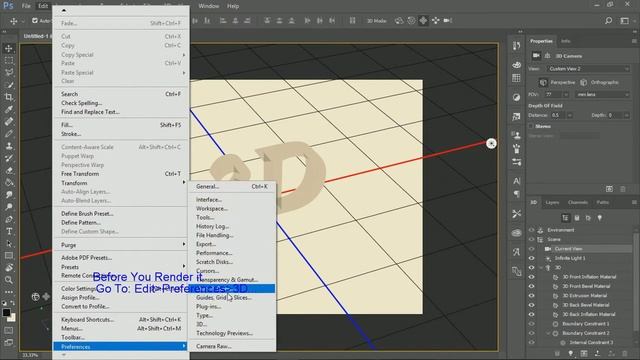Select the Zoom magnifier tool
640x360 pixels.
click(x=9, y=280)
